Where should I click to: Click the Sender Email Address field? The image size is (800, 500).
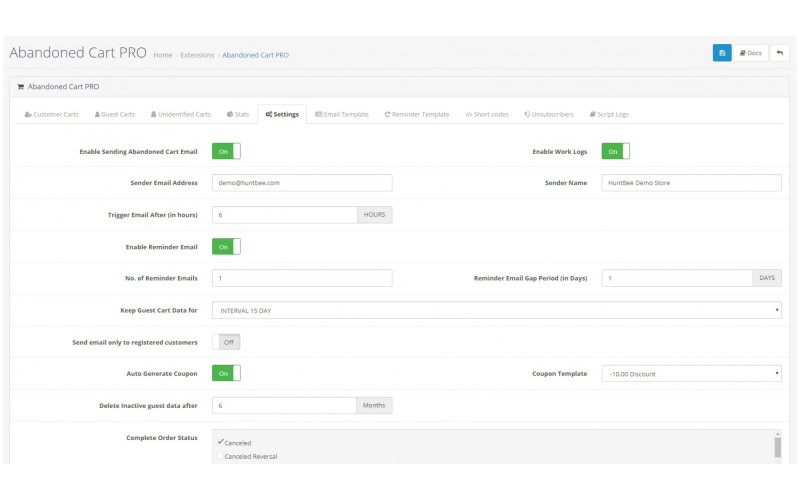point(302,183)
